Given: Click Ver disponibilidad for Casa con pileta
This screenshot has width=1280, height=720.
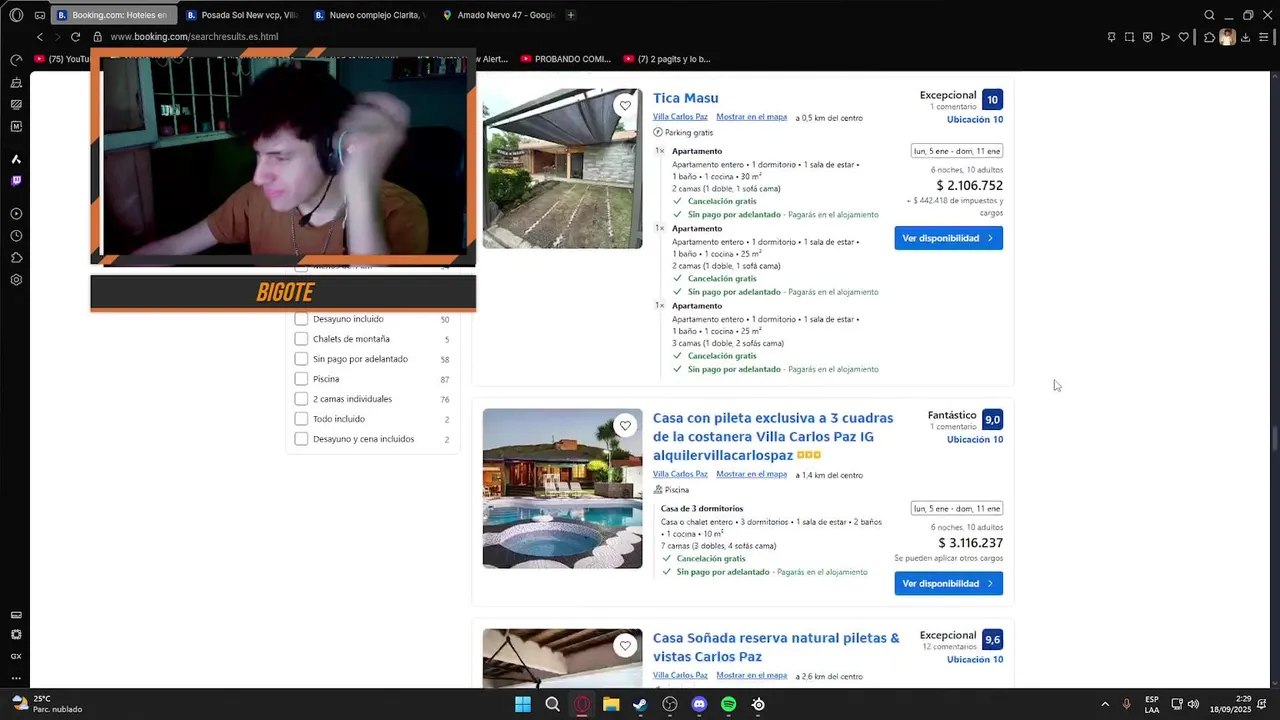Looking at the screenshot, I should pos(948,583).
